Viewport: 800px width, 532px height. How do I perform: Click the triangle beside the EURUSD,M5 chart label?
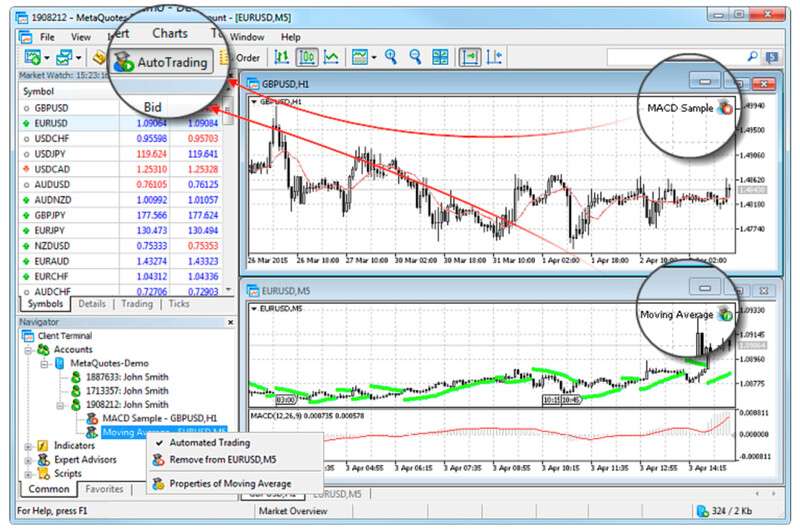[254, 309]
